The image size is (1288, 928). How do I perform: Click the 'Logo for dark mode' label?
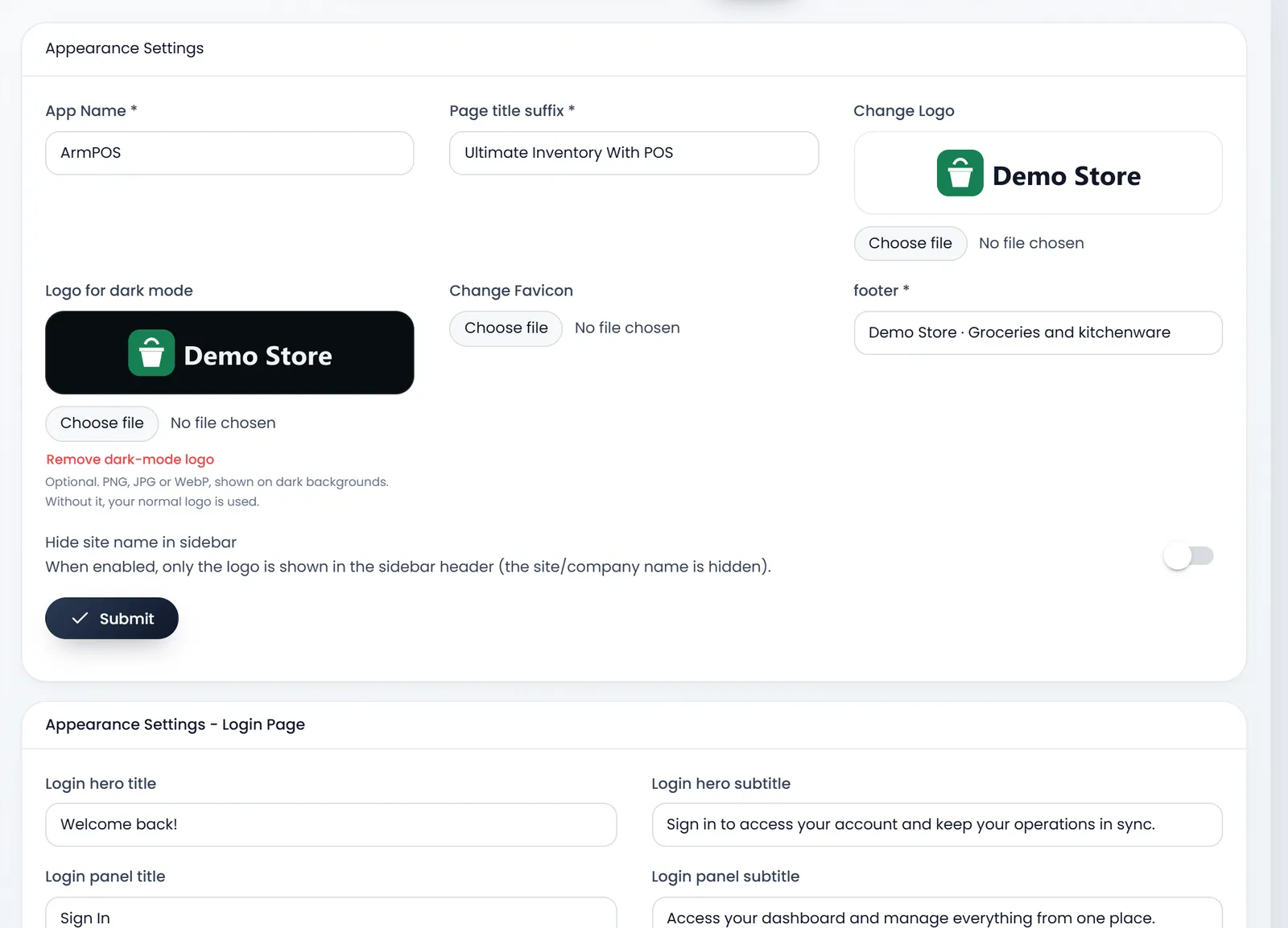tap(119, 291)
